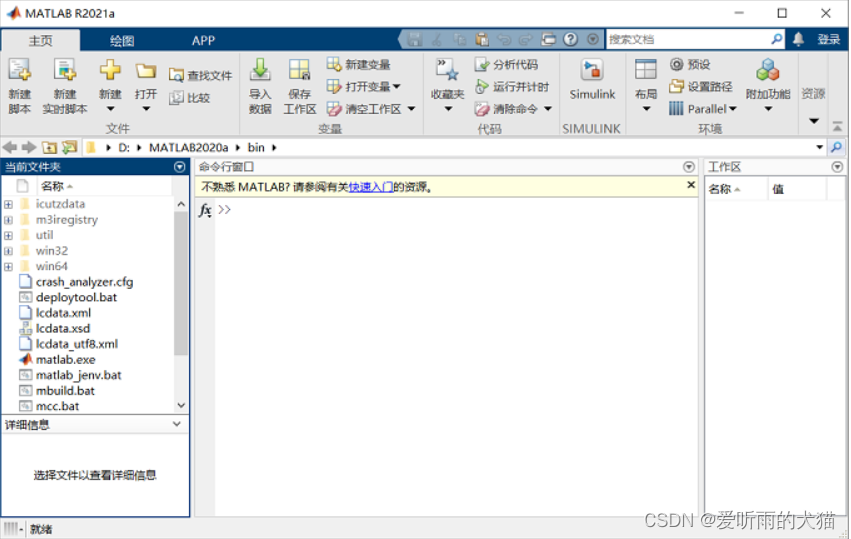Viewport: 851px width, 539px height.
Task: Expand the icutzdata folder
Action: (x=8, y=205)
